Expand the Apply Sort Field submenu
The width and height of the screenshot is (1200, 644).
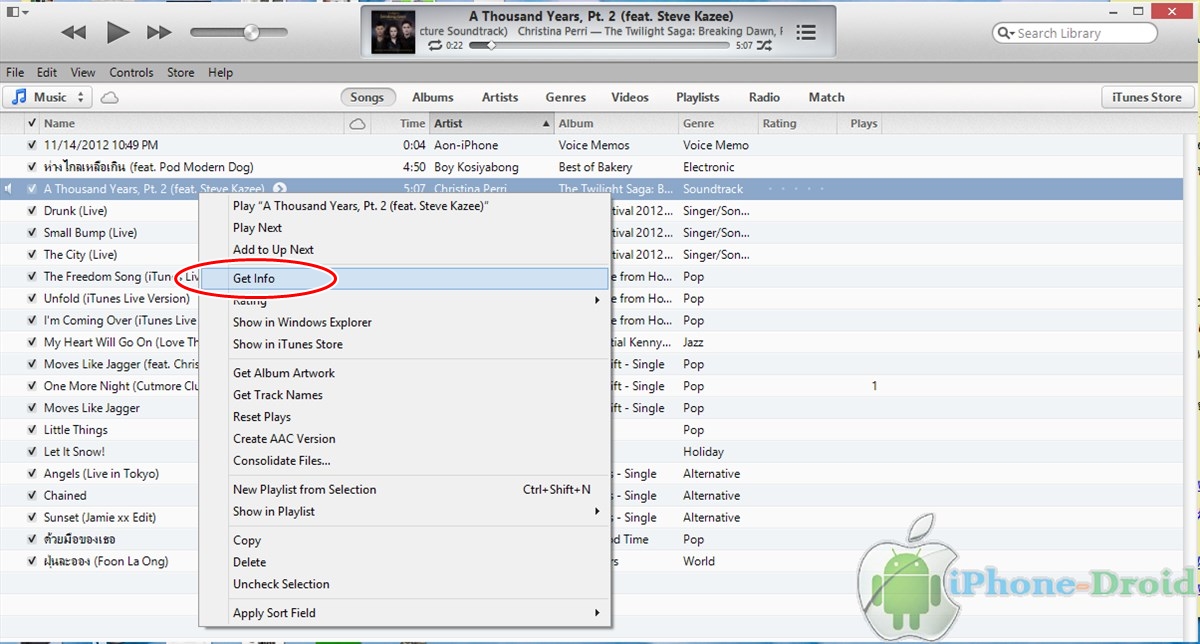405,613
